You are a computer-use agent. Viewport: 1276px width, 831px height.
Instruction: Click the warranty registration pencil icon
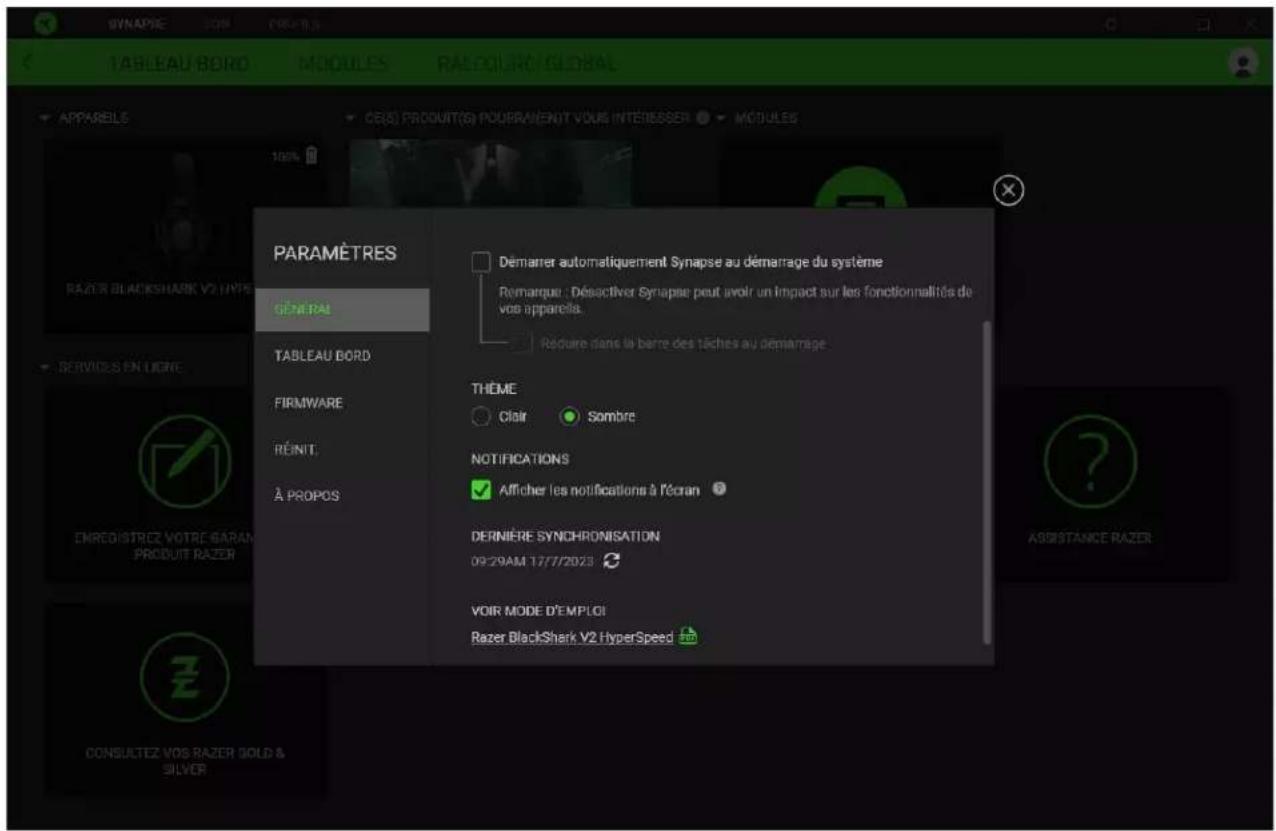(185, 460)
